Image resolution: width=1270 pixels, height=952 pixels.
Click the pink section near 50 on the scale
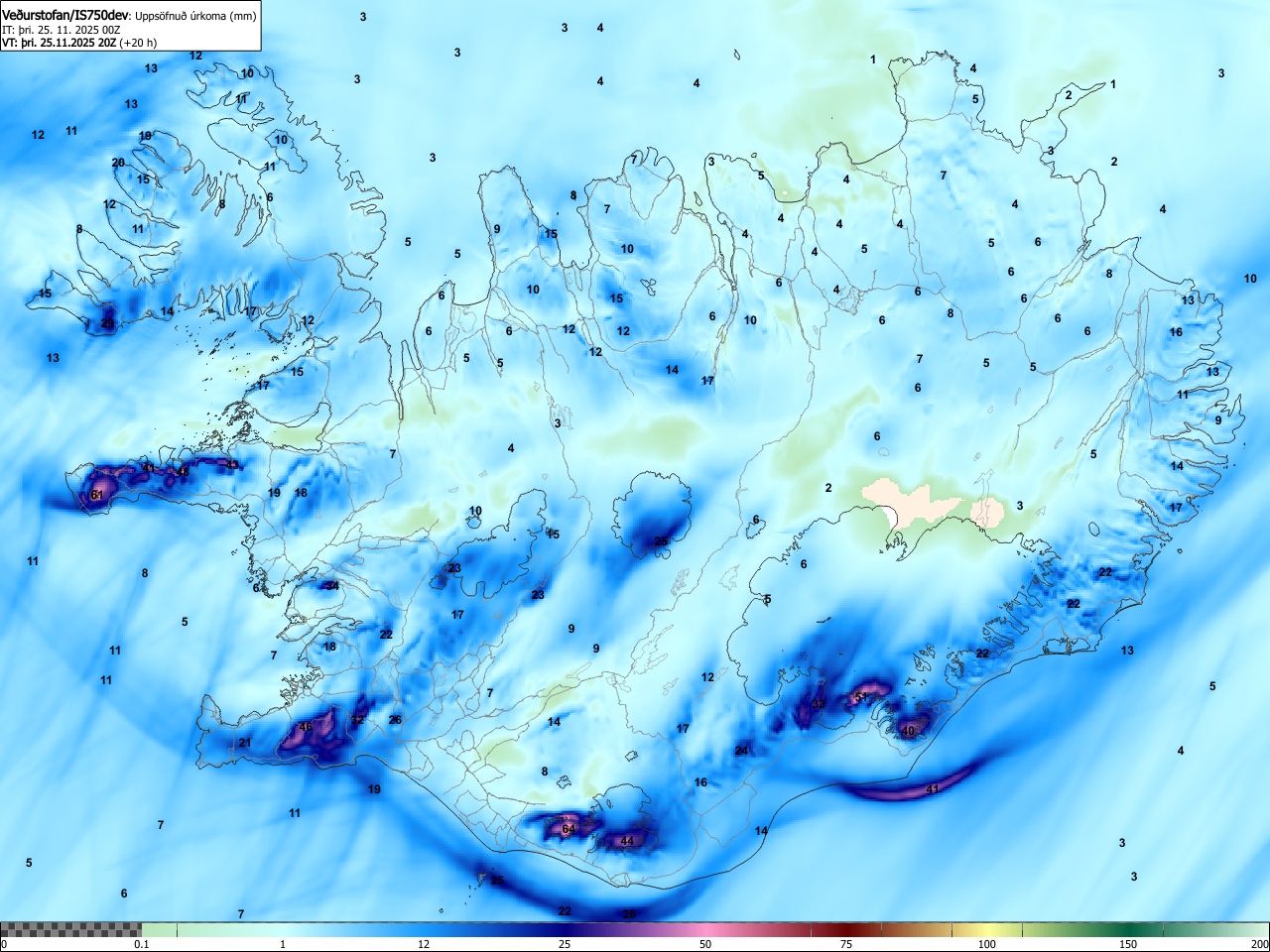(705, 929)
